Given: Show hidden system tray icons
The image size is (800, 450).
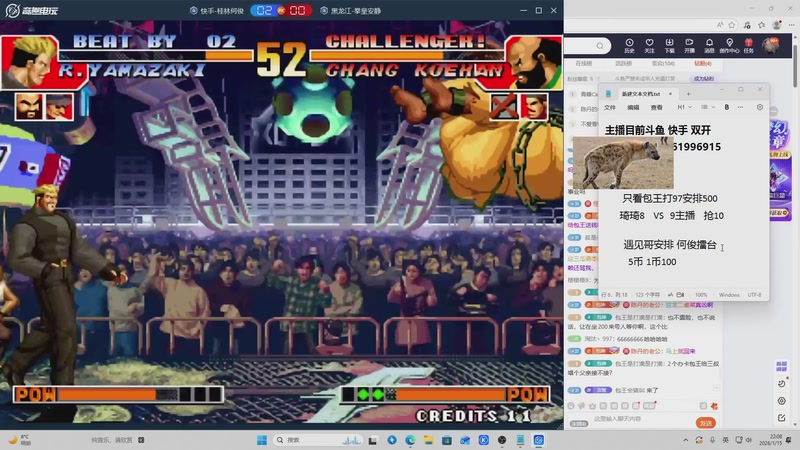Looking at the screenshot, I should point(685,440).
